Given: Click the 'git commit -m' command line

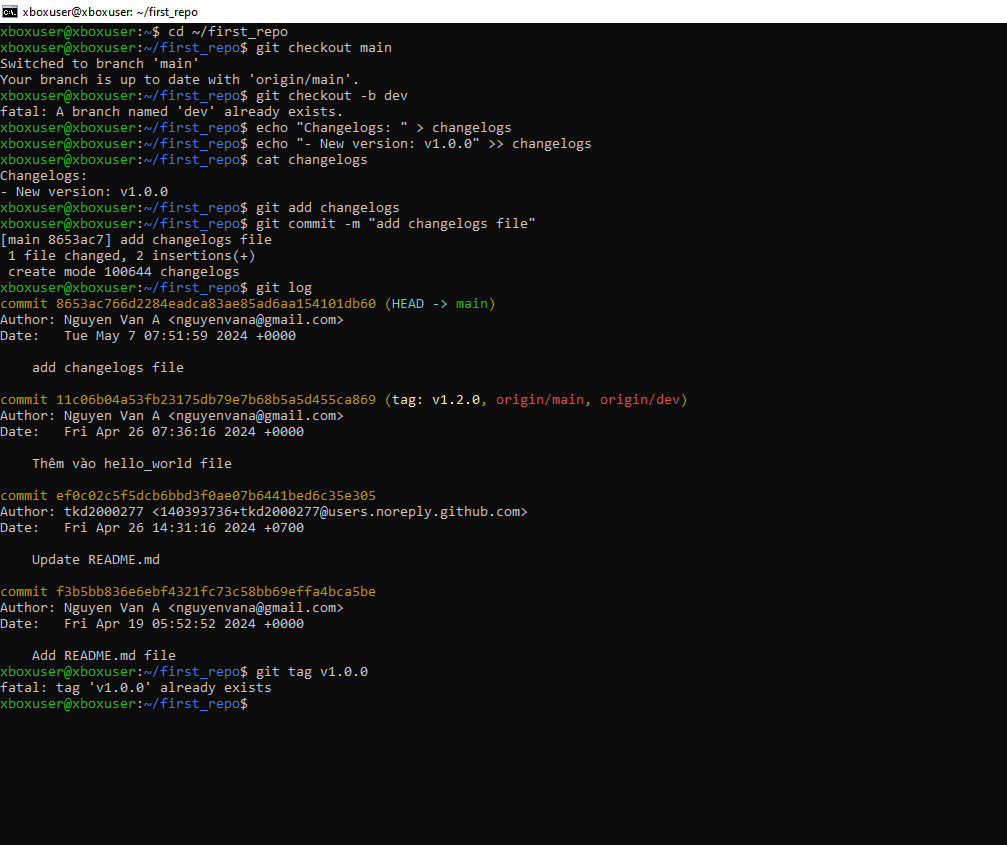Looking at the screenshot, I should [x=396, y=224].
